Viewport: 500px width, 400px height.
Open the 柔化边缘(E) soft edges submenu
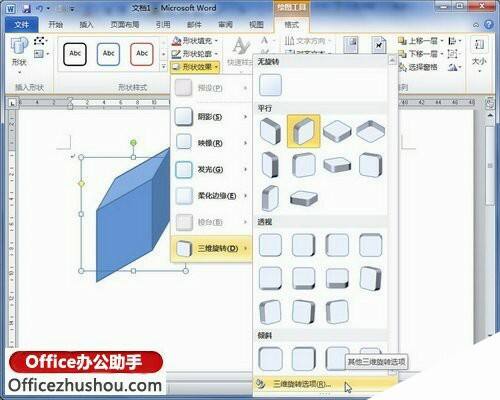[211, 196]
